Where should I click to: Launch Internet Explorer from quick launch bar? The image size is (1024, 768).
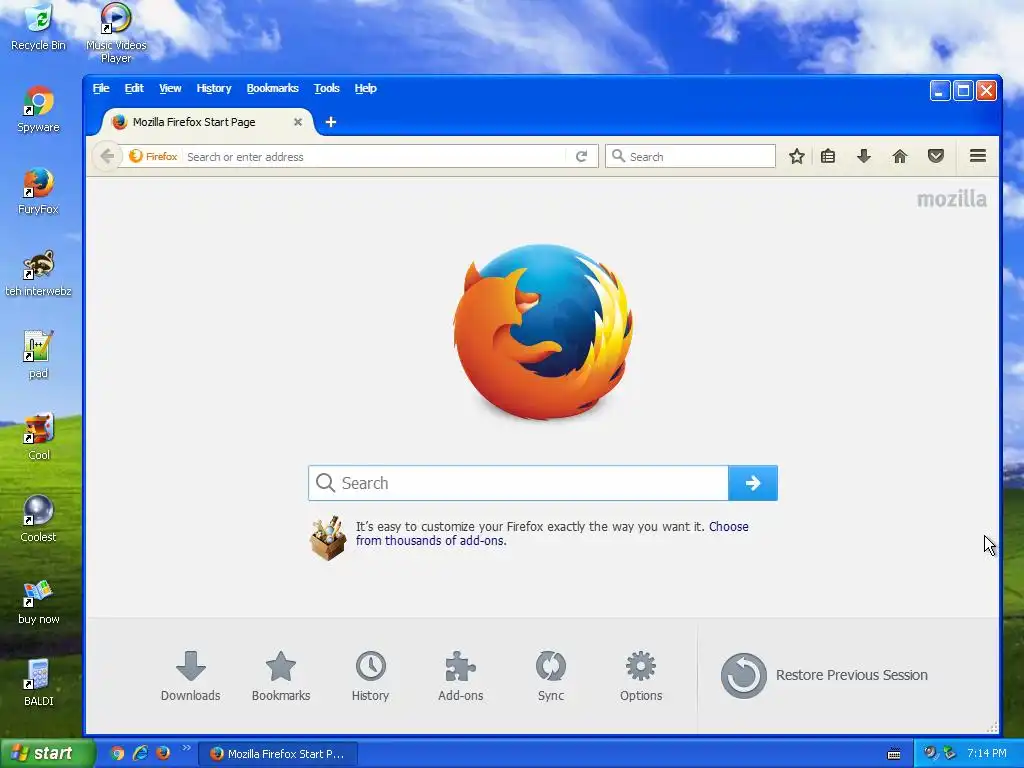(x=140, y=754)
